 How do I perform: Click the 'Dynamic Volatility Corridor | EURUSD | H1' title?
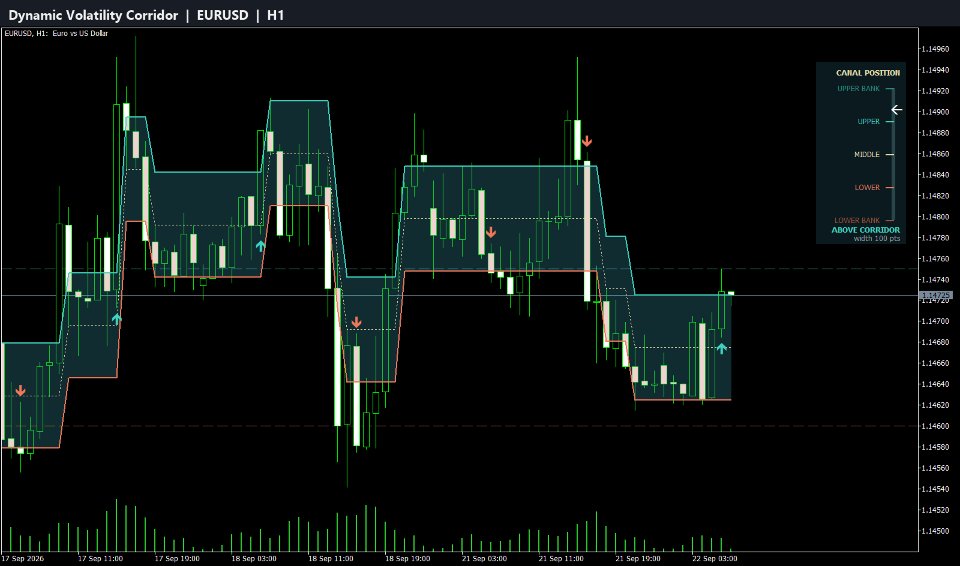pos(146,15)
